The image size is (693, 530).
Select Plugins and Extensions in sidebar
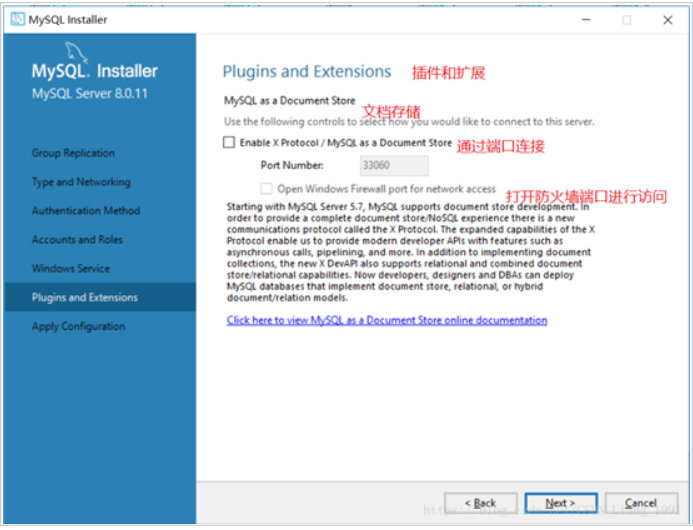coord(100,297)
